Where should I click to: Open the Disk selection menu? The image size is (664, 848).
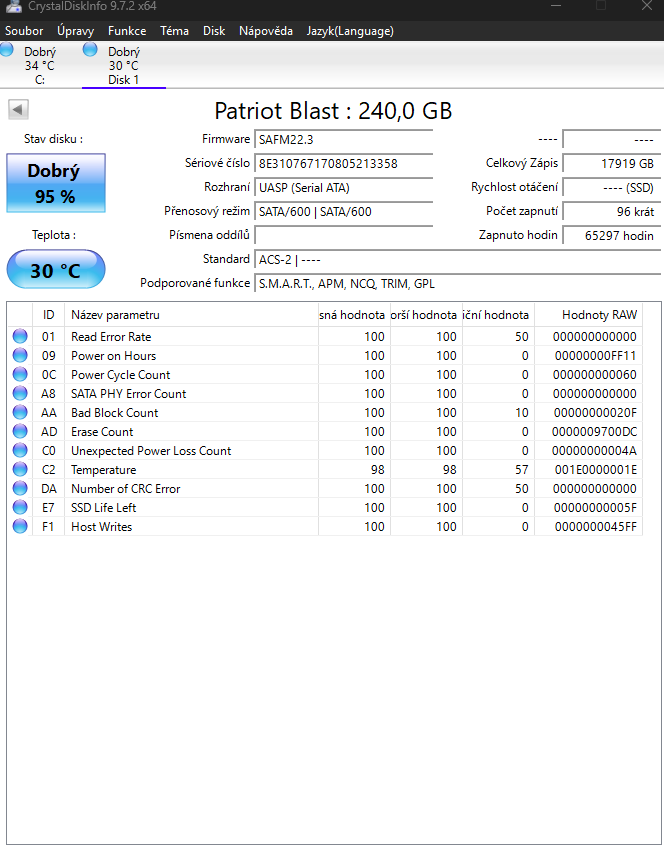pos(213,30)
